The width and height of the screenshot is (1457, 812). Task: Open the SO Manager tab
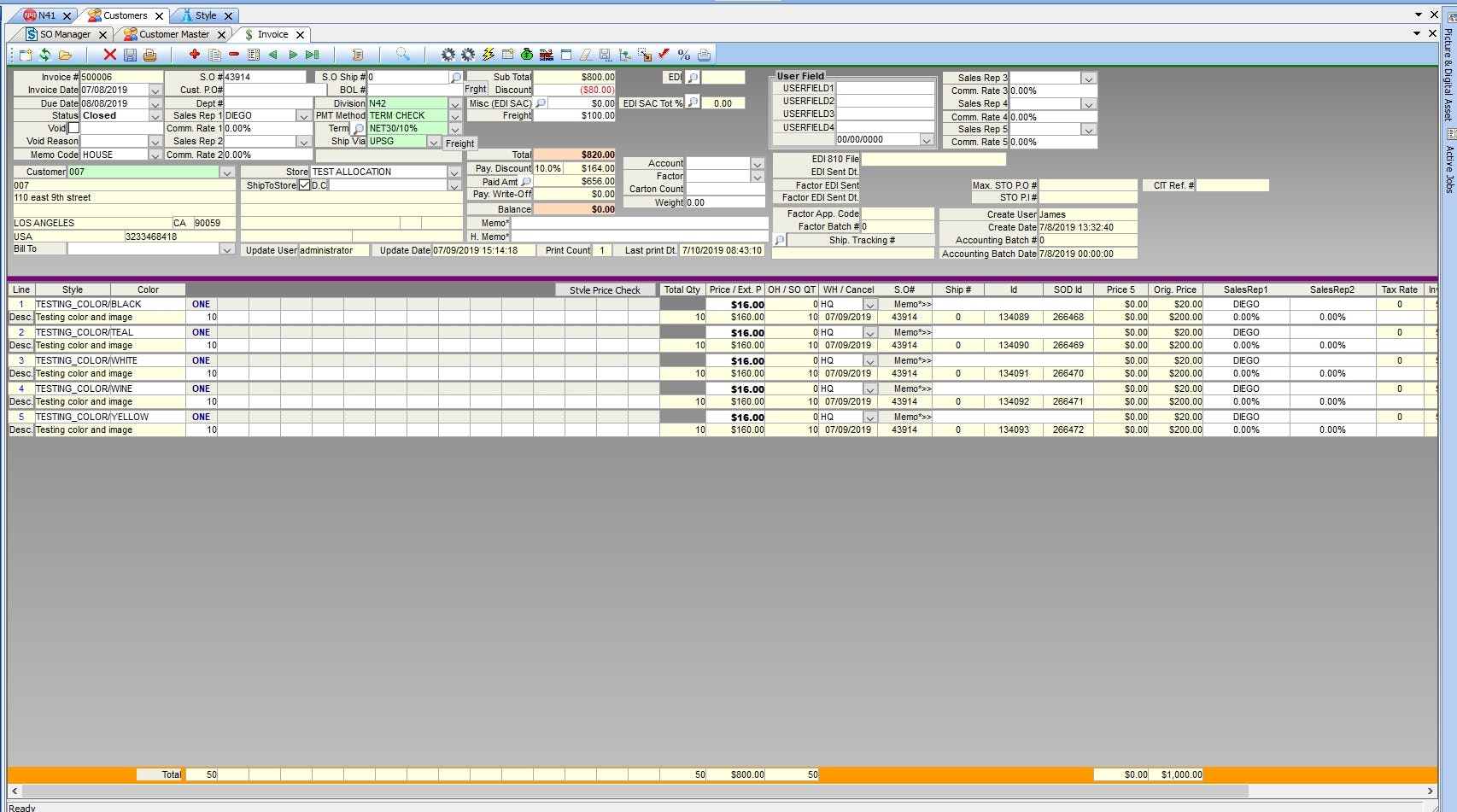point(65,34)
